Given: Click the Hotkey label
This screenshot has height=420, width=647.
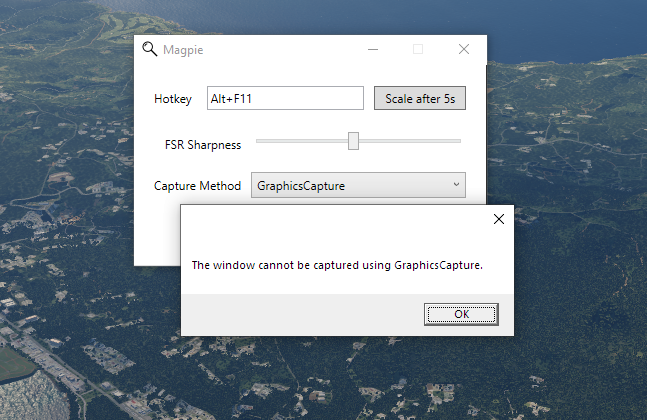Looking at the screenshot, I should [173, 99].
